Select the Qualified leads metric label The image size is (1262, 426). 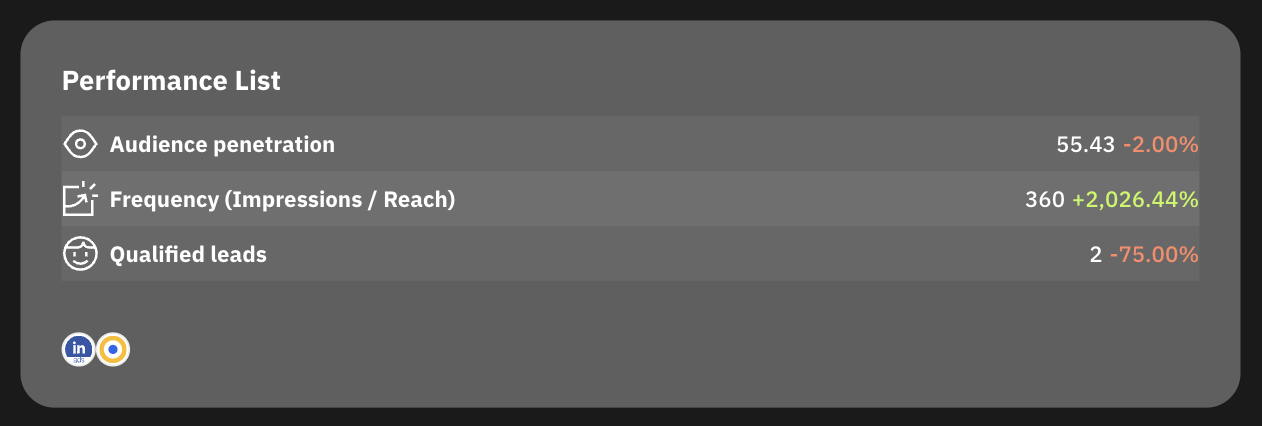tap(188, 254)
